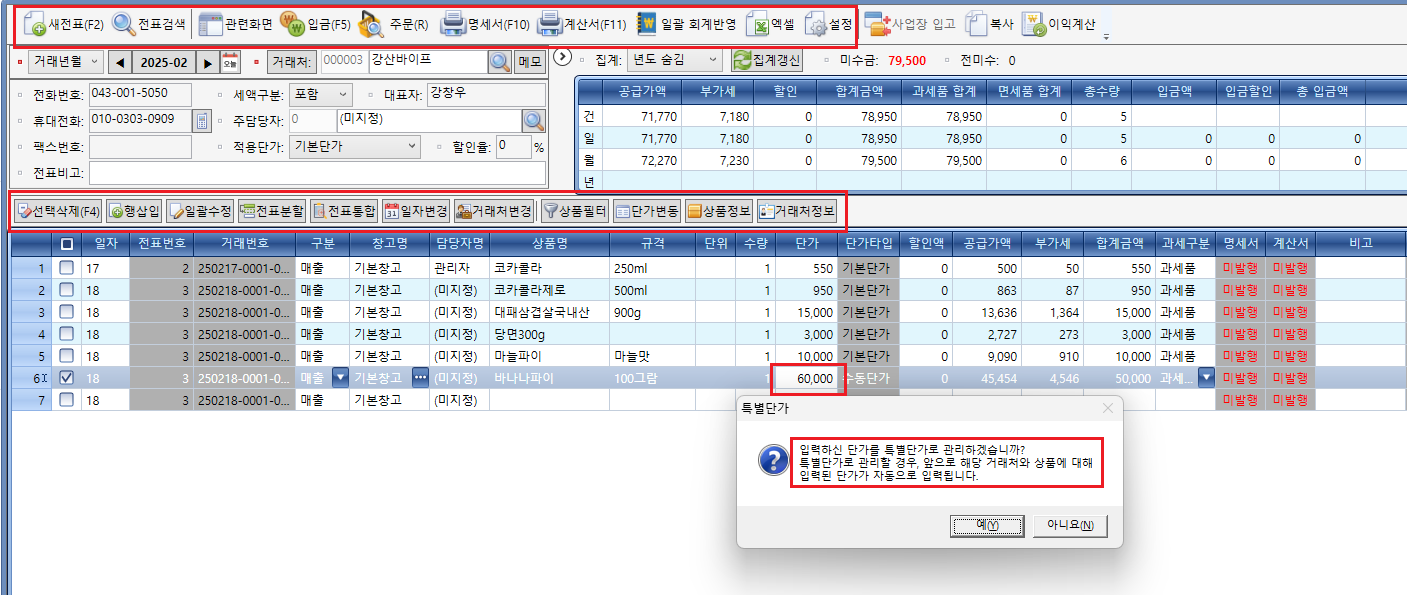Click 복사 copy in the toolbar
Image resolution: width=1407 pixels, height=595 pixels.
click(990, 23)
